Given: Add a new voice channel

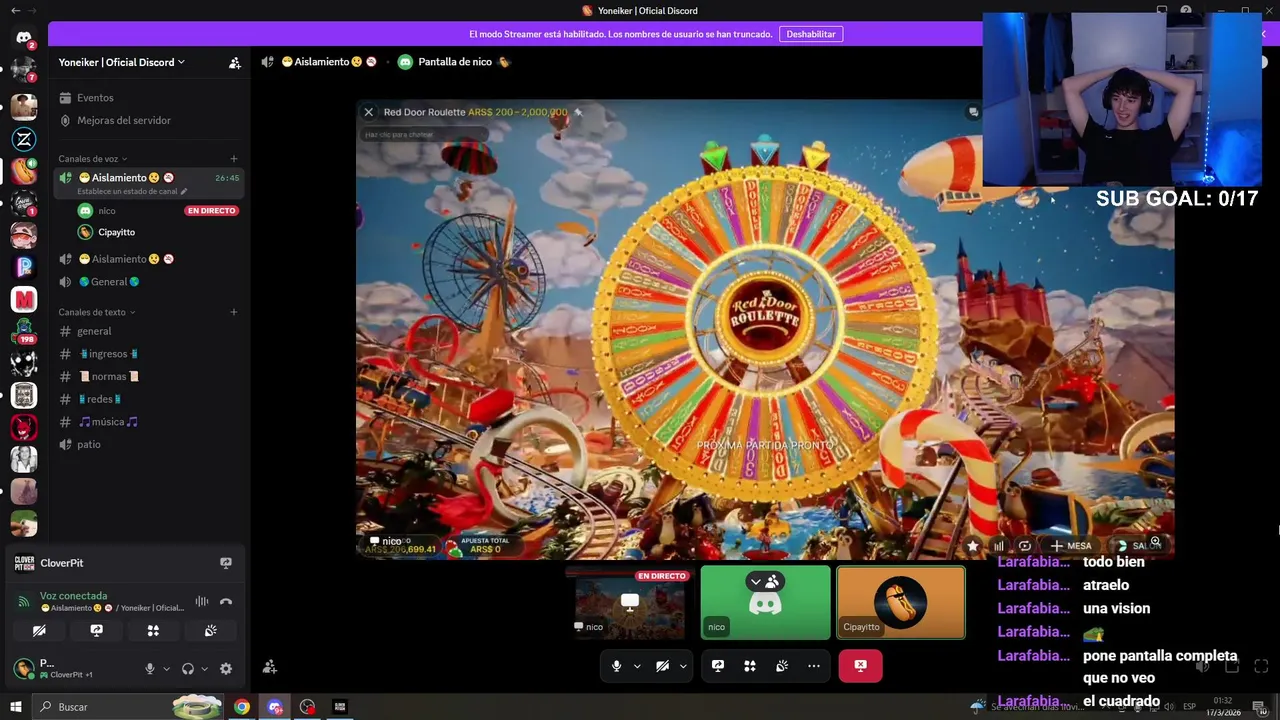Looking at the screenshot, I should [x=234, y=158].
